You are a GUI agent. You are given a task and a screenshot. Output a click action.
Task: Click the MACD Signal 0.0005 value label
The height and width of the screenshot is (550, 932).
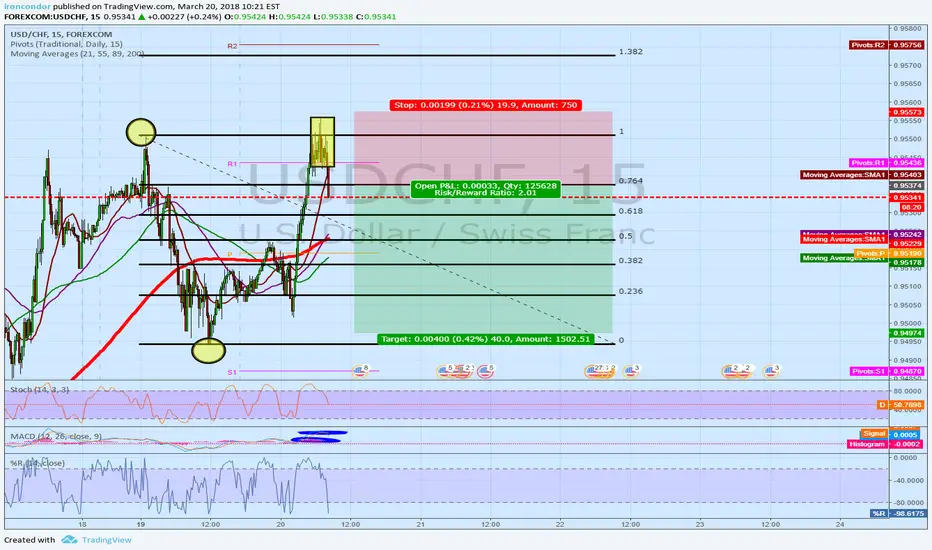click(890, 434)
